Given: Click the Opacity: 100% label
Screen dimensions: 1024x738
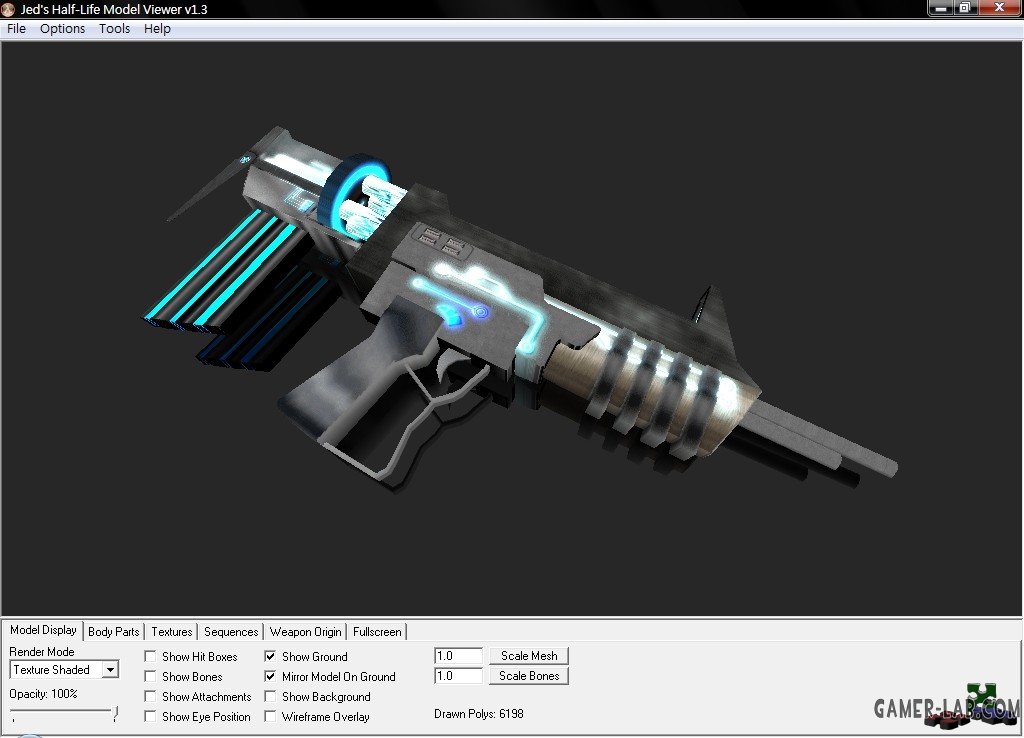Looking at the screenshot, I should click(x=43, y=694).
